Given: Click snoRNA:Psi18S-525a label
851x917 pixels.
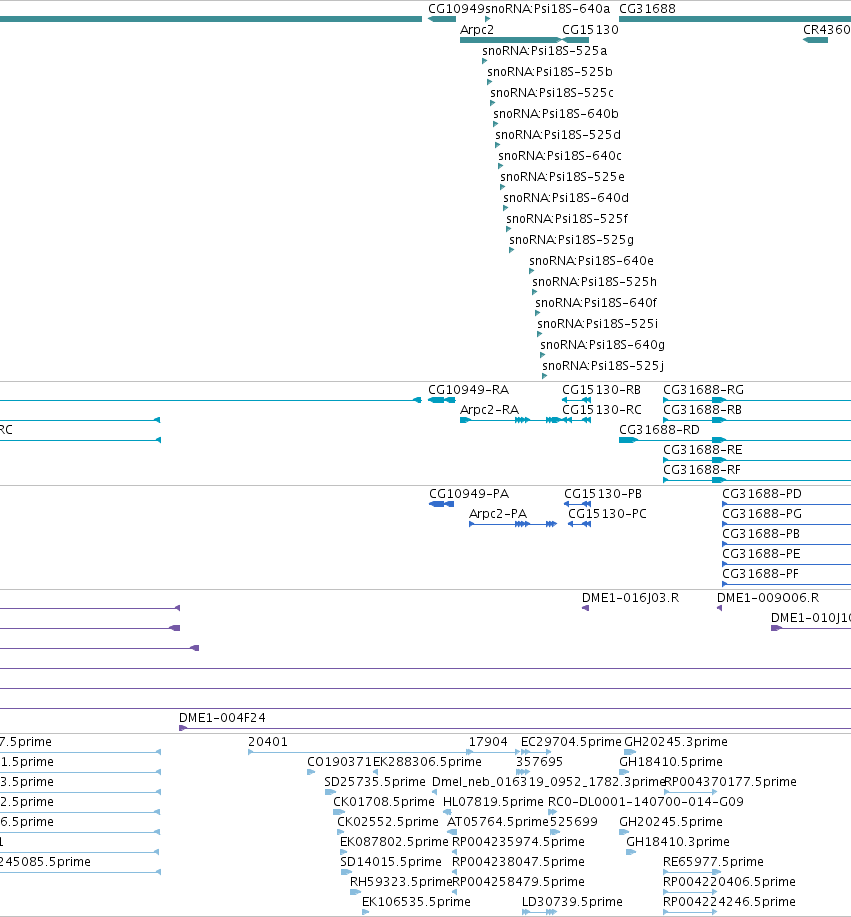Looking at the screenshot, I should click(x=545, y=51).
